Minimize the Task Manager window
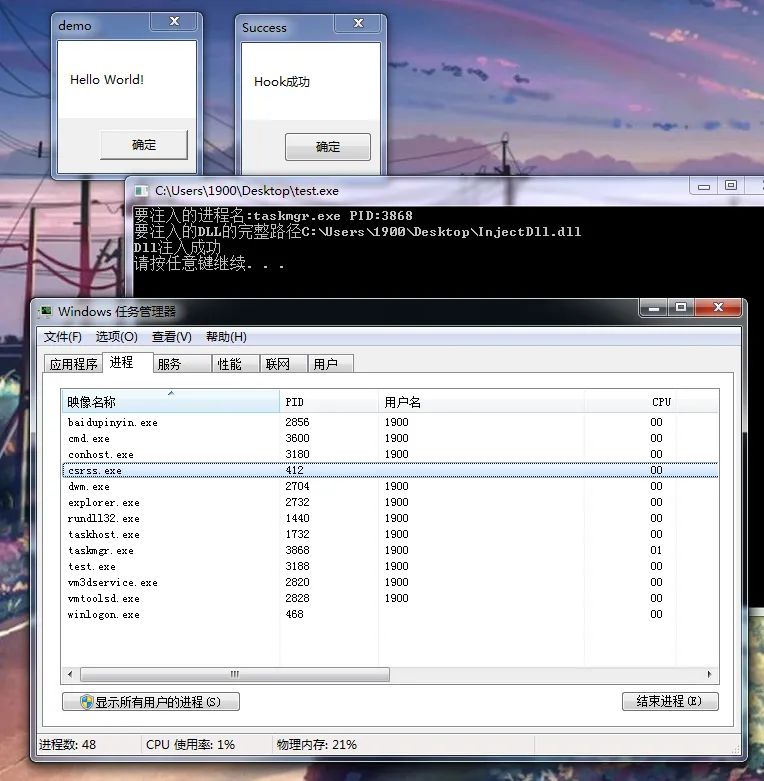The image size is (764, 781). 654,308
